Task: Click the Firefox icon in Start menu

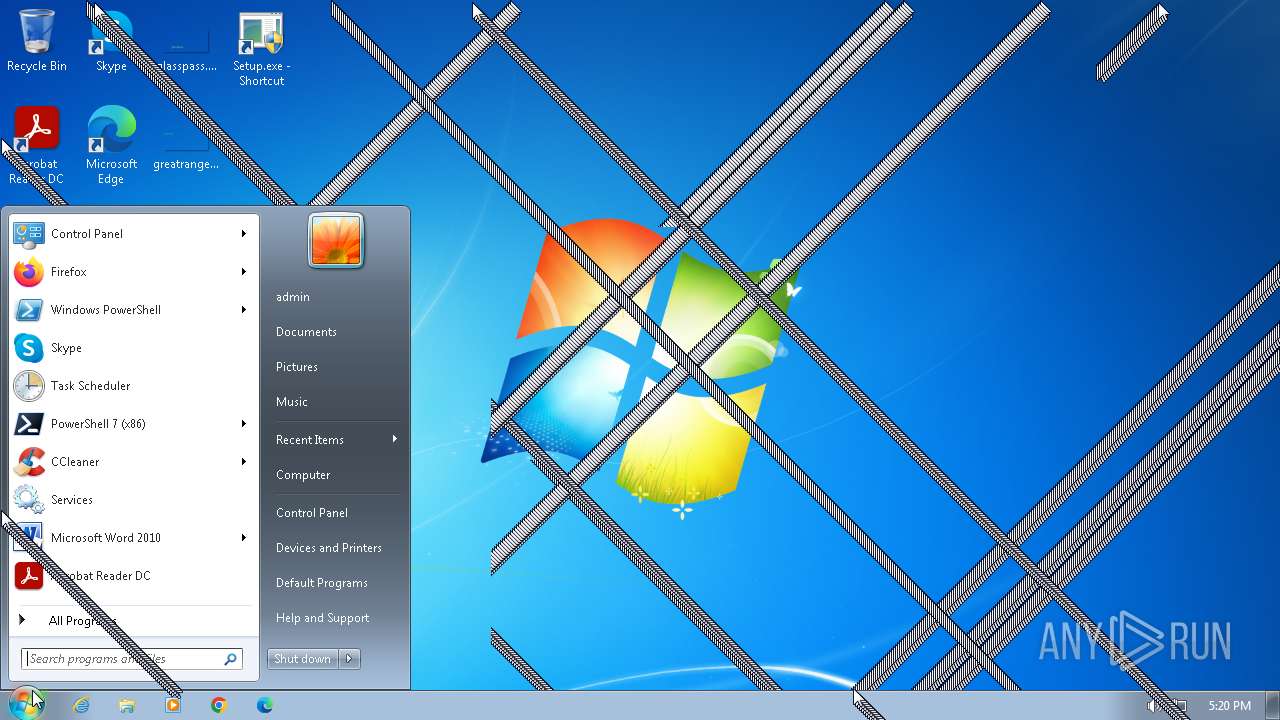Action: [29, 272]
